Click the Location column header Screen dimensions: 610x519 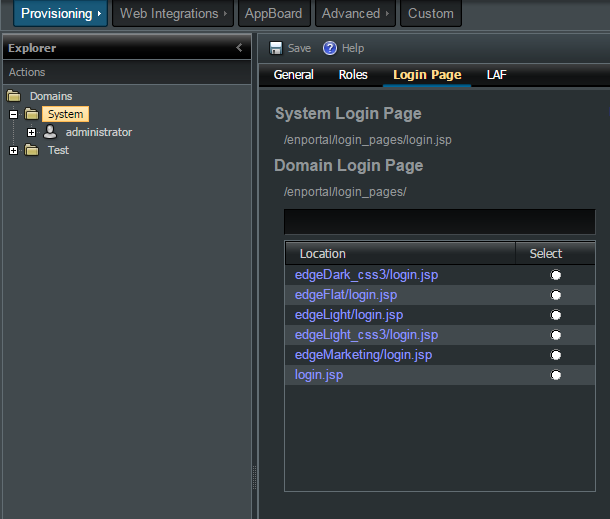(x=400, y=253)
